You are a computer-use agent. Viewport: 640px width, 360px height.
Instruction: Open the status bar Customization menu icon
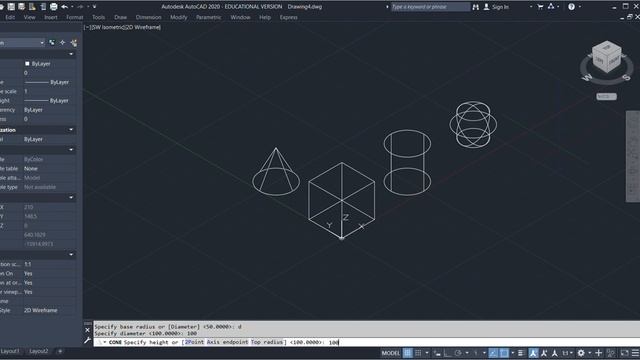[635, 353]
